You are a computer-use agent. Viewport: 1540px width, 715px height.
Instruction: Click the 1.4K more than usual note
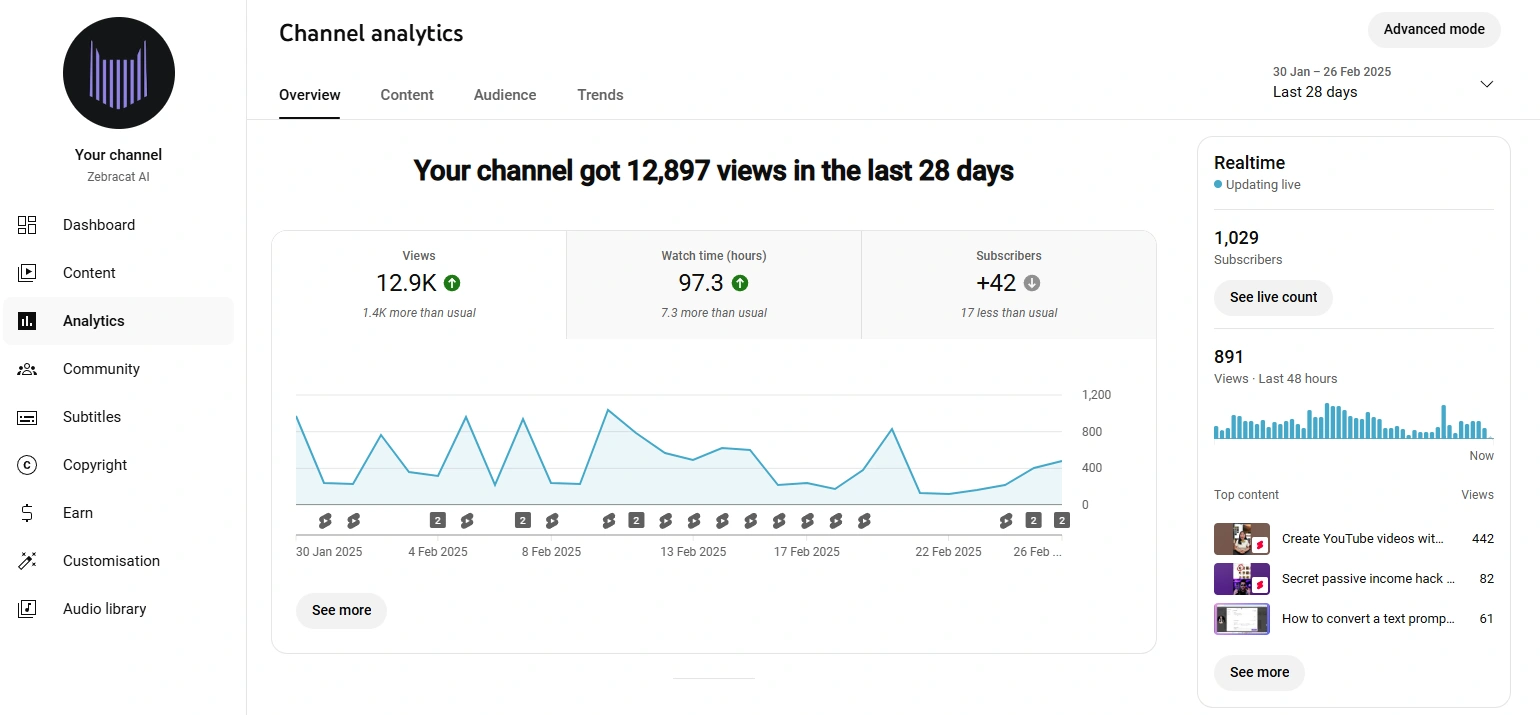click(419, 313)
